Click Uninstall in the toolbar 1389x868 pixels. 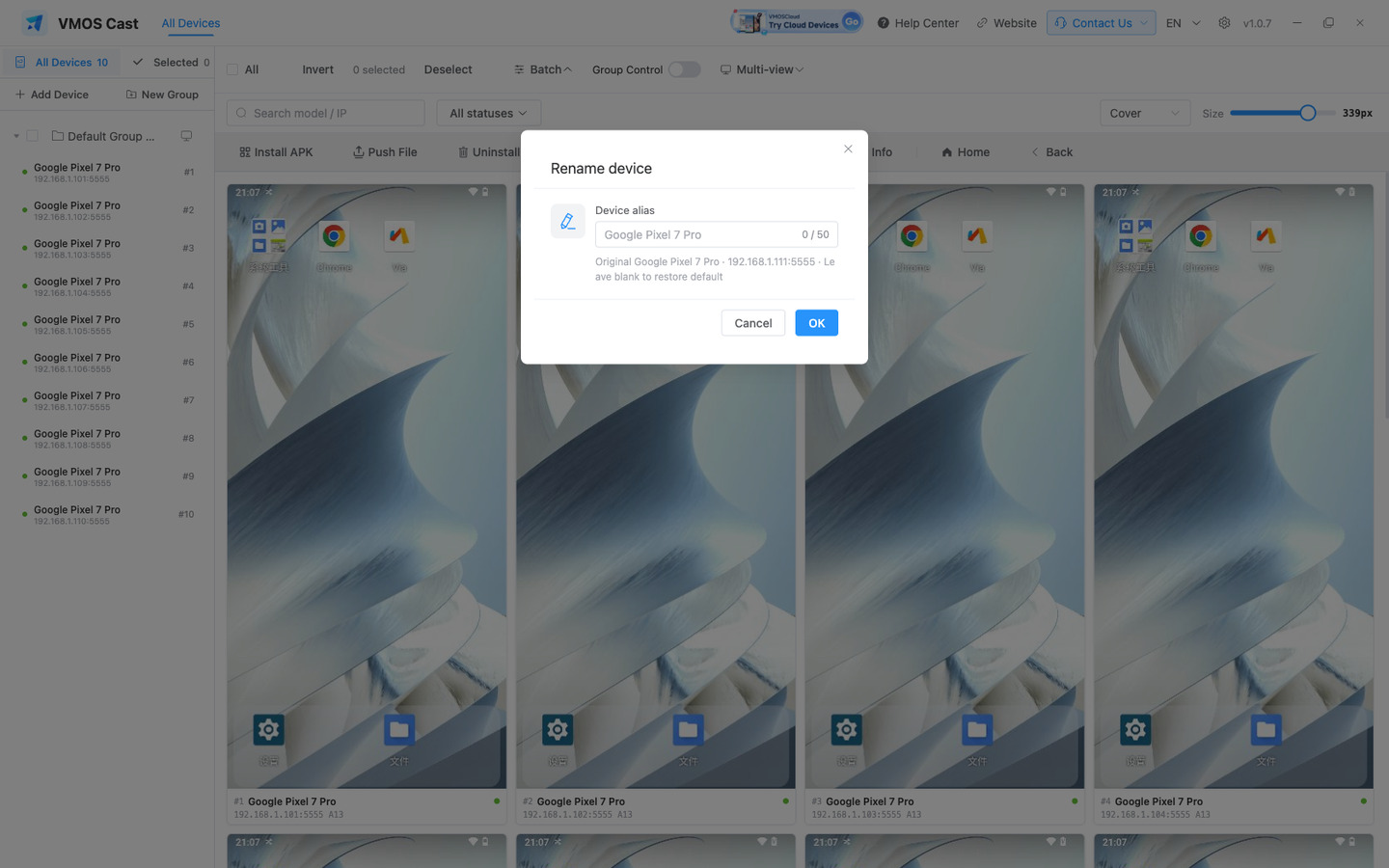click(x=489, y=152)
